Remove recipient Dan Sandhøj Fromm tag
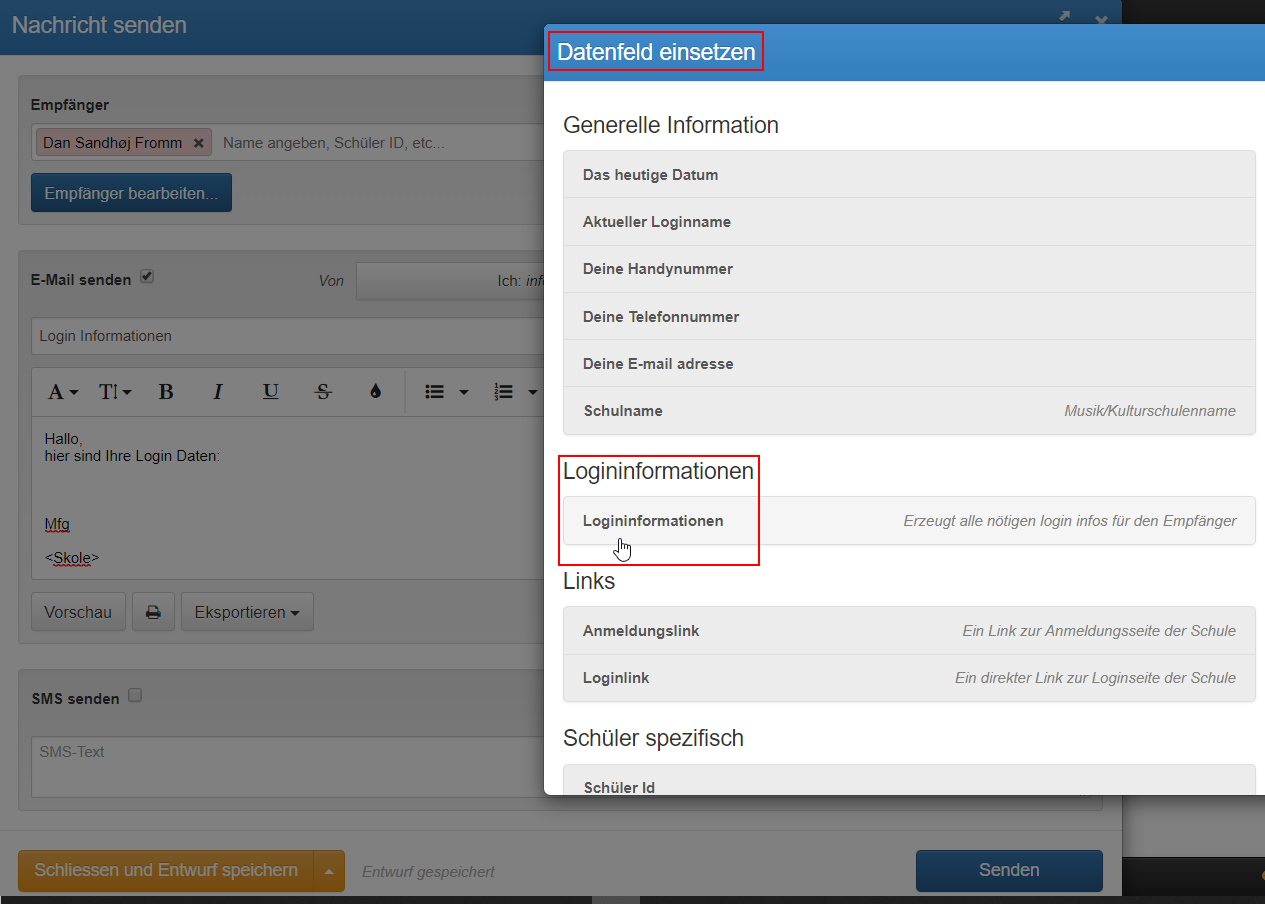Screen dimensions: 1265x904 click(198, 143)
